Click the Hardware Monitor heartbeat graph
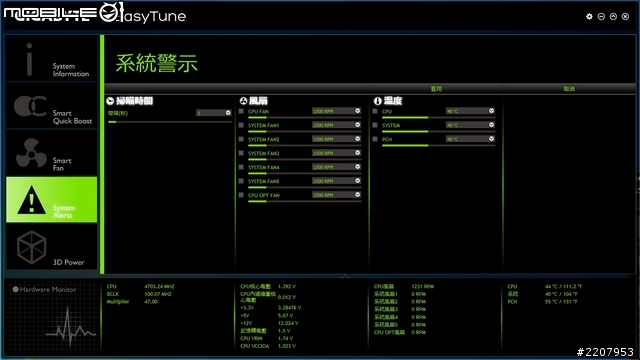 71,327
